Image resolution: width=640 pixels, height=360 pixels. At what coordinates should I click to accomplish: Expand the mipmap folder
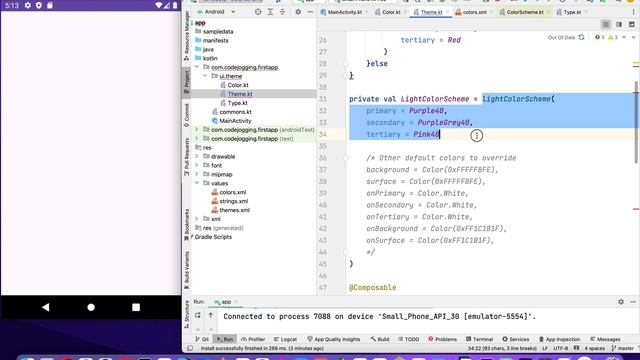point(197,174)
